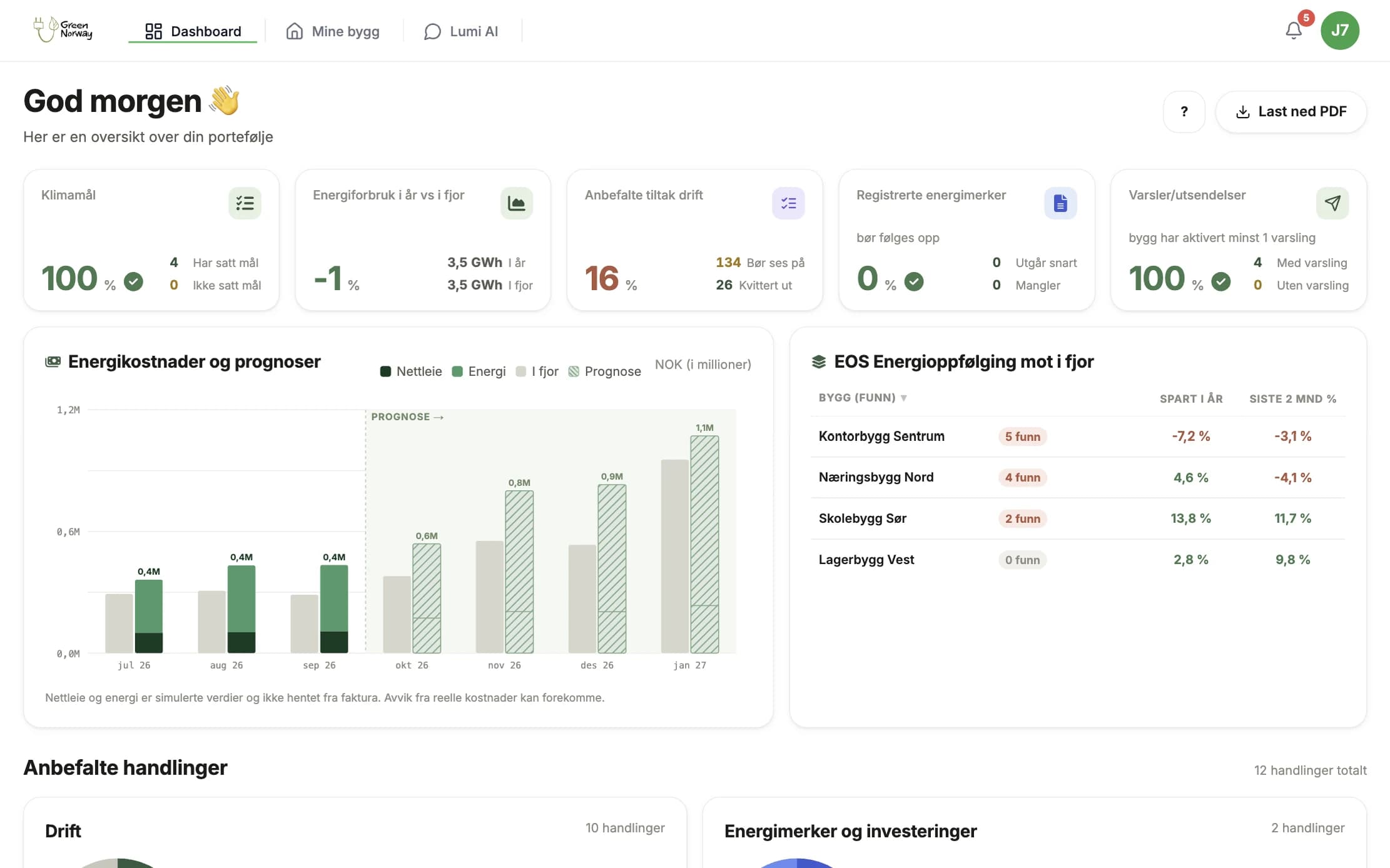Click the aug 26 energy bar
Viewport: 1390px width, 868px height.
click(241, 598)
